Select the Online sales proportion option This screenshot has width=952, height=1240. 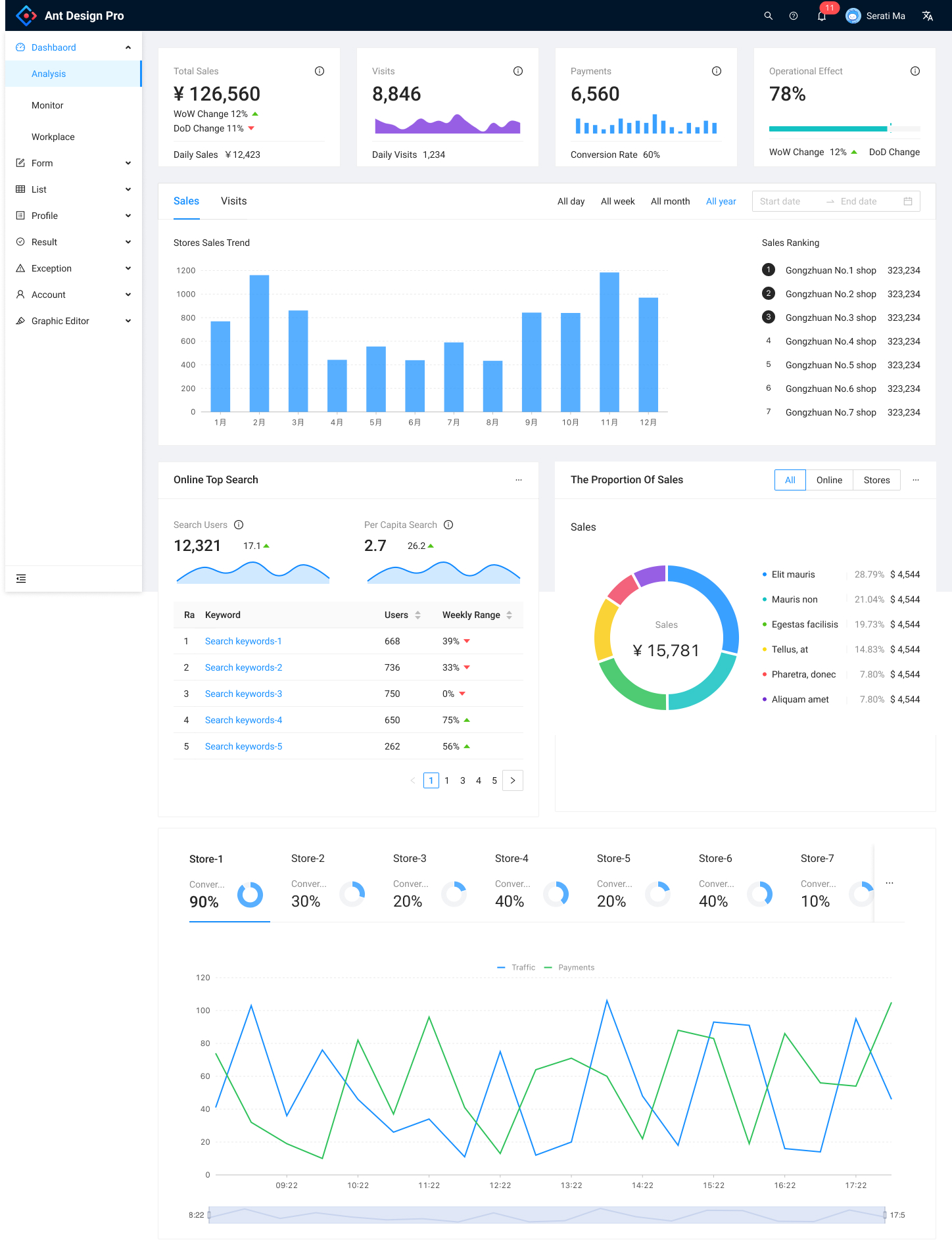coord(829,480)
